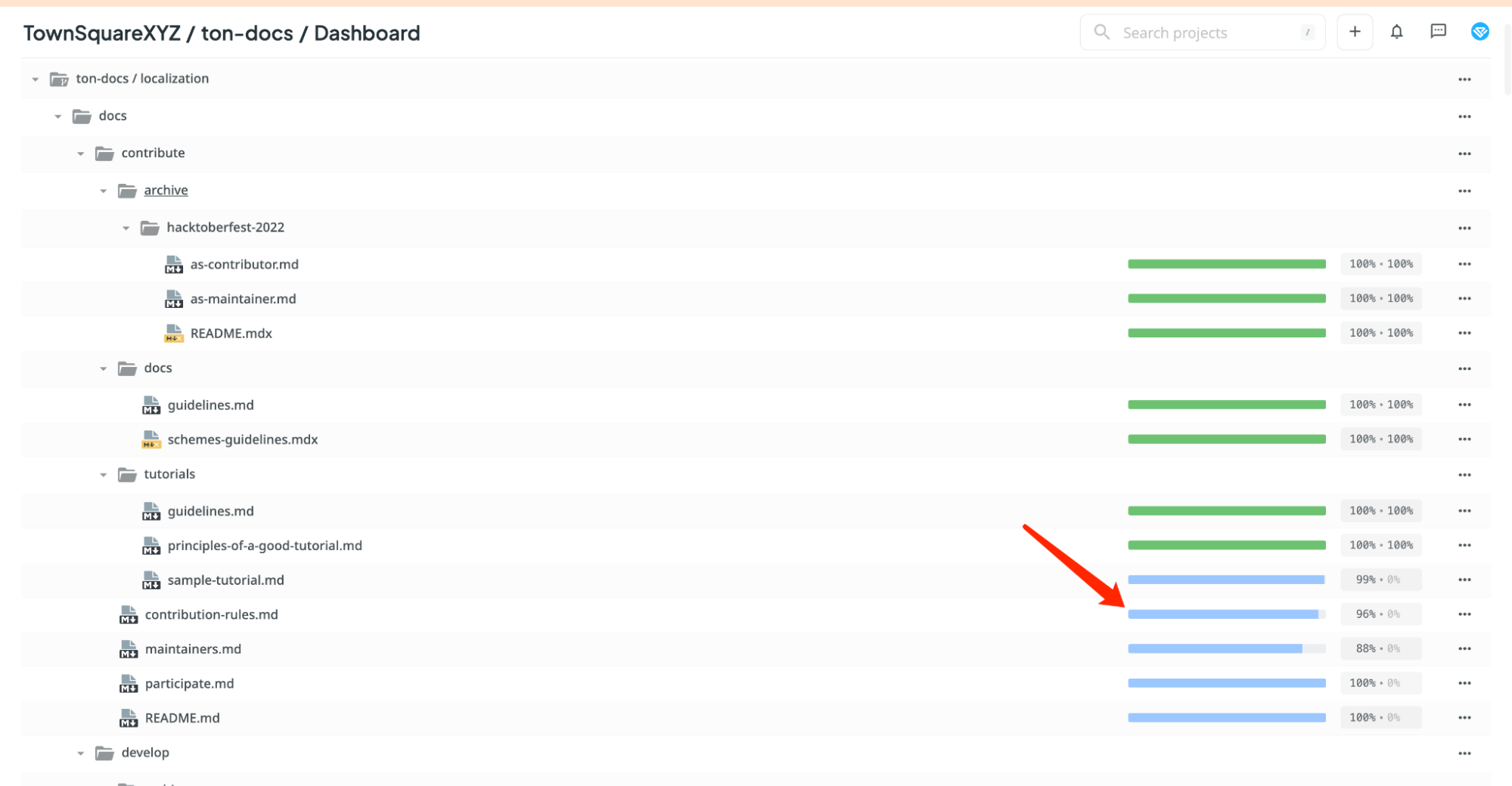The width and height of the screenshot is (1512, 786).
Task: Collapse the ton-docs / localization root folder
Action: click(35, 79)
